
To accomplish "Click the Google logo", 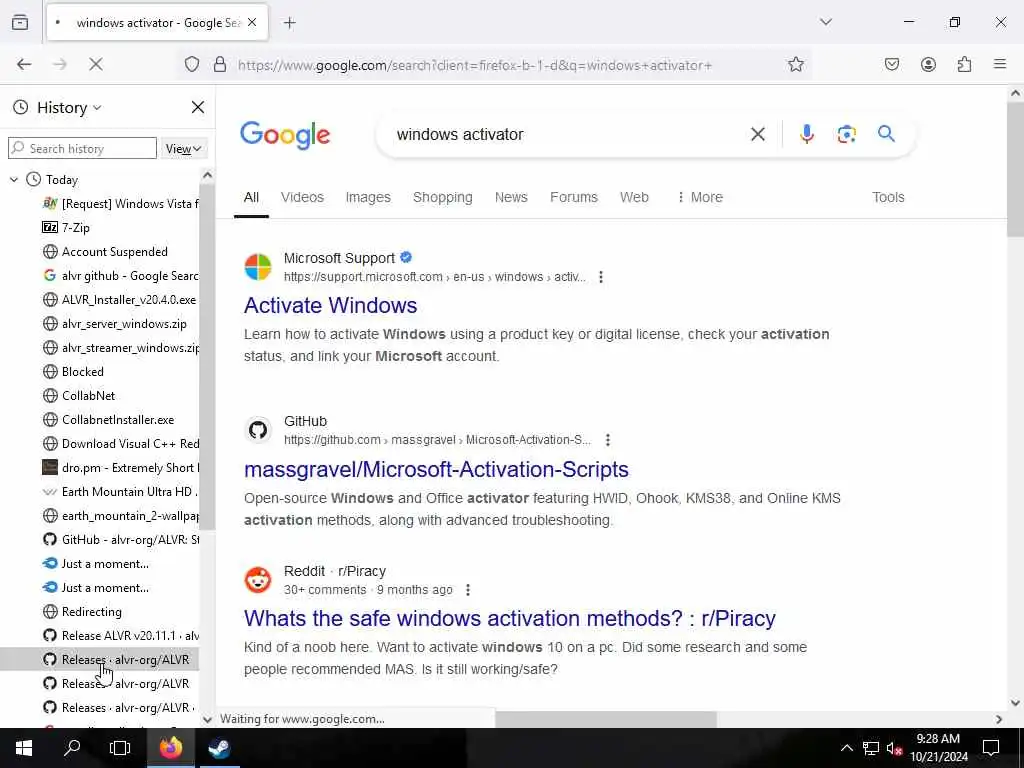I will coord(285,135).
